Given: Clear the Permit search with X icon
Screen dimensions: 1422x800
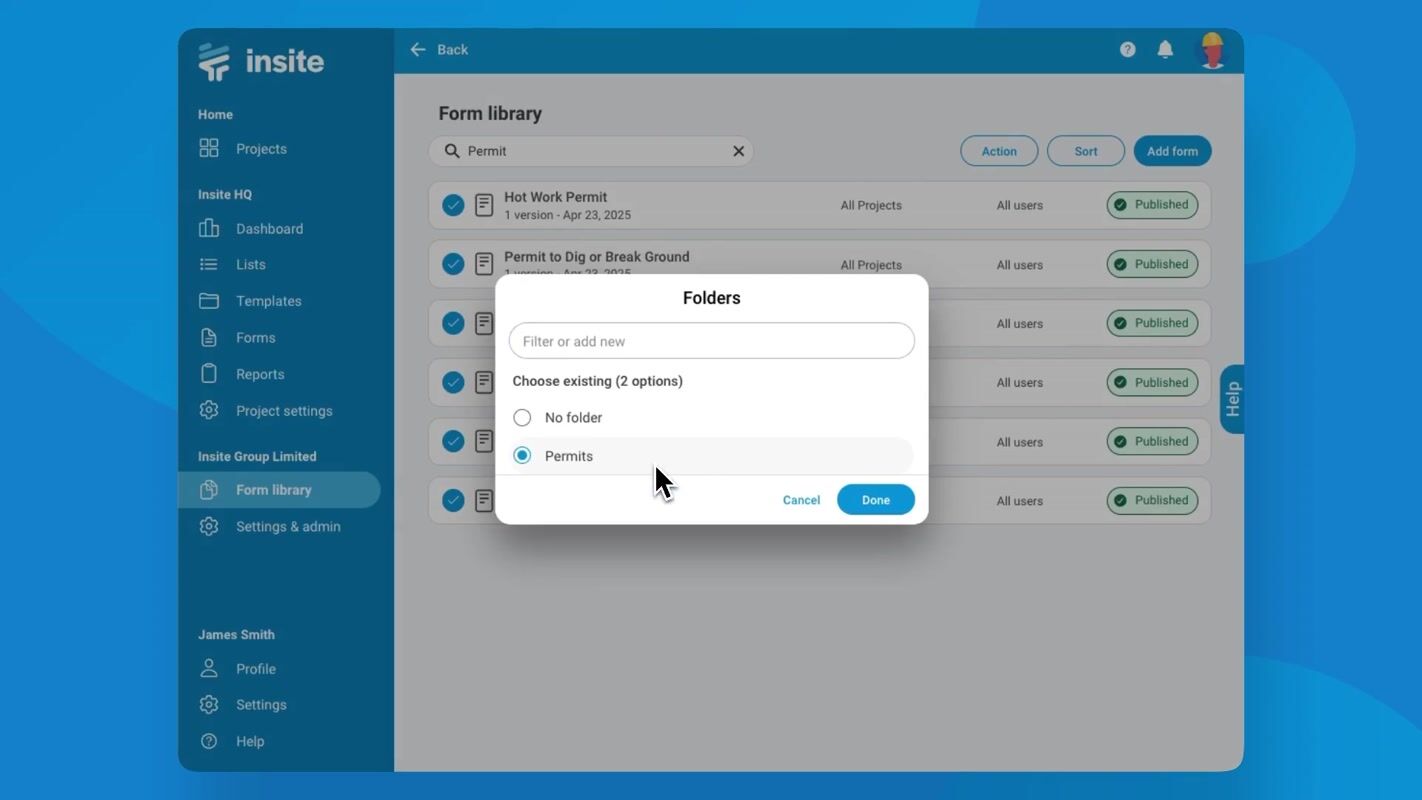Looking at the screenshot, I should pos(738,151).
